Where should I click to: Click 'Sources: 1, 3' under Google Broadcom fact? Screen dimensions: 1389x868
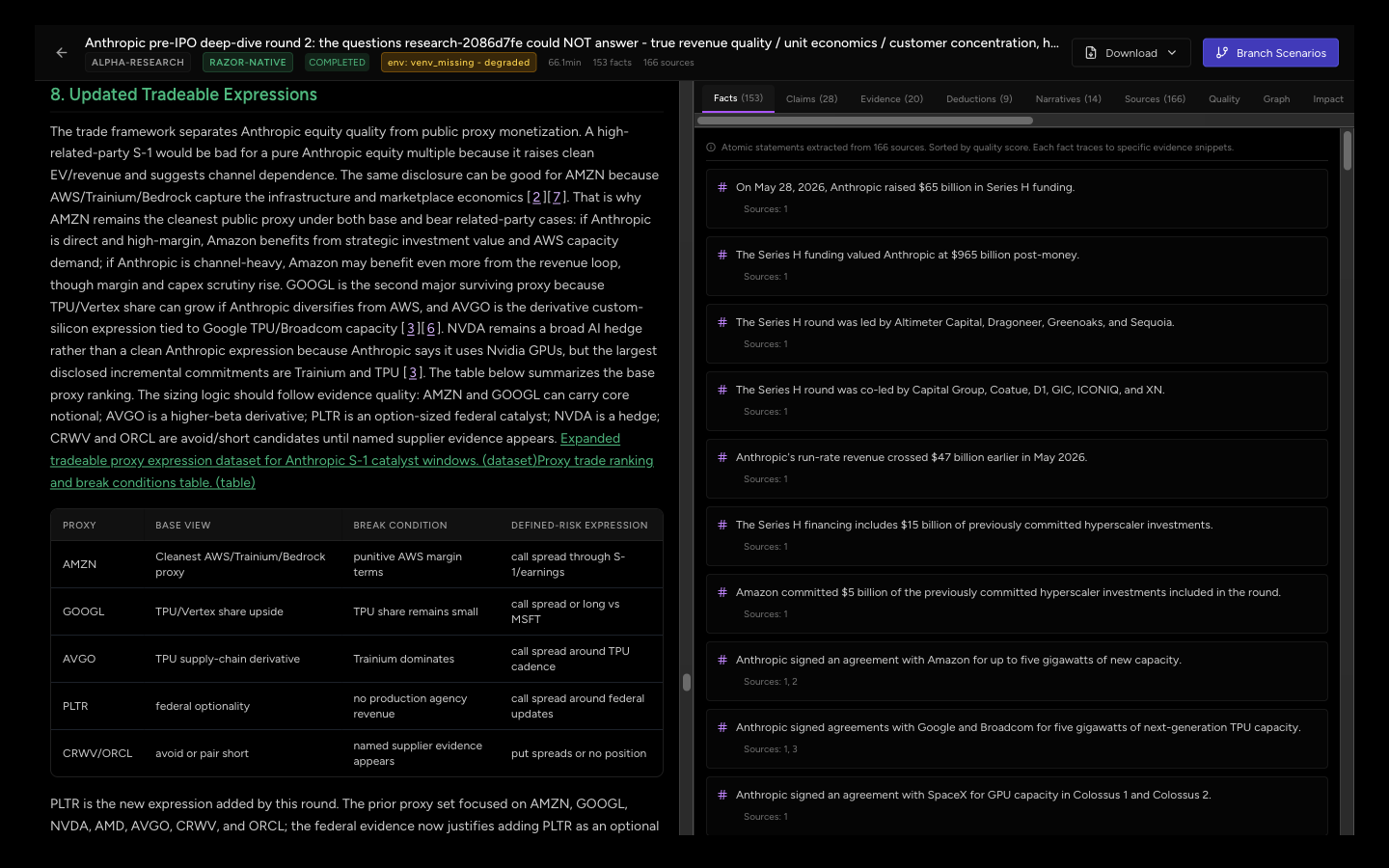tap(771, 749)
